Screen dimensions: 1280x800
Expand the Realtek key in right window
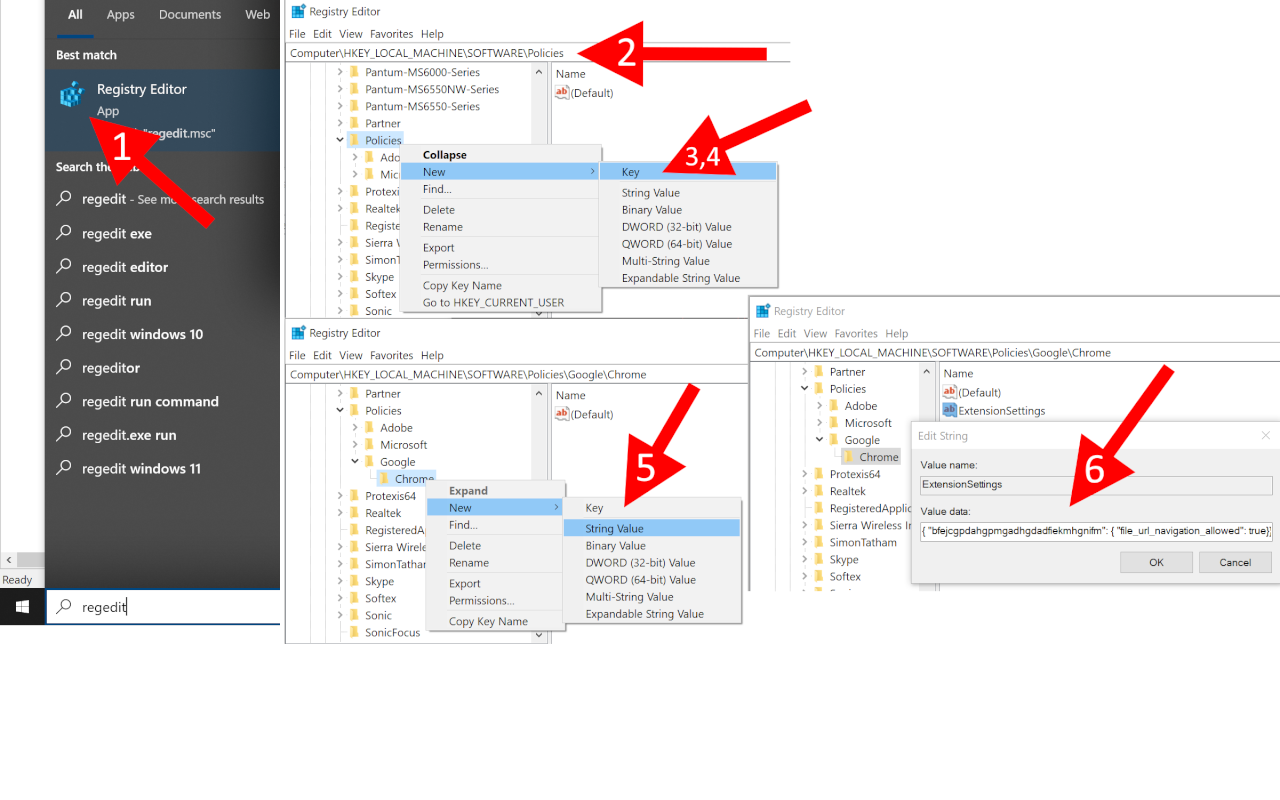click(805, 491)
